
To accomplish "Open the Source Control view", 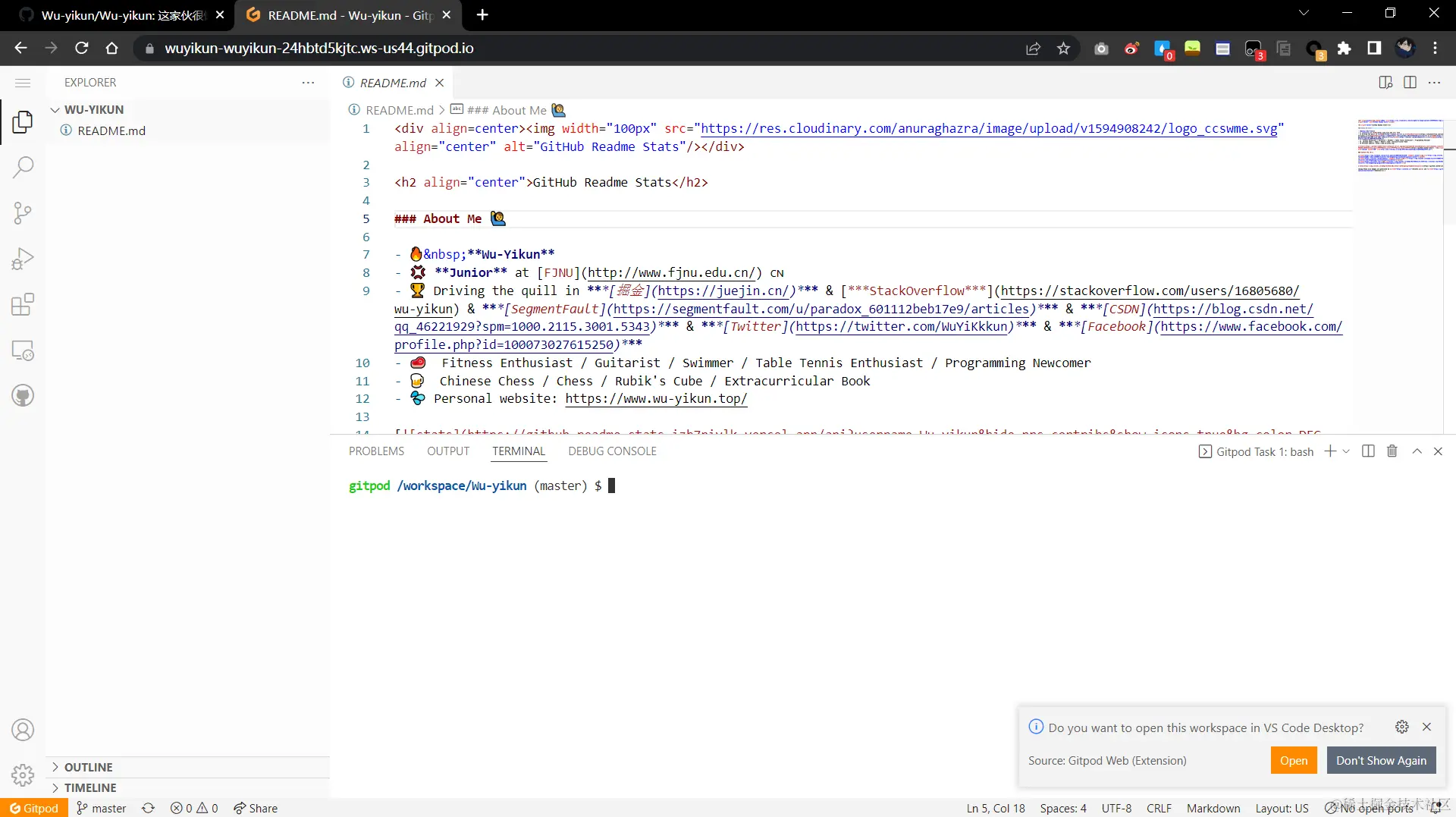I will pyautogui.click(x=23, y=213).
